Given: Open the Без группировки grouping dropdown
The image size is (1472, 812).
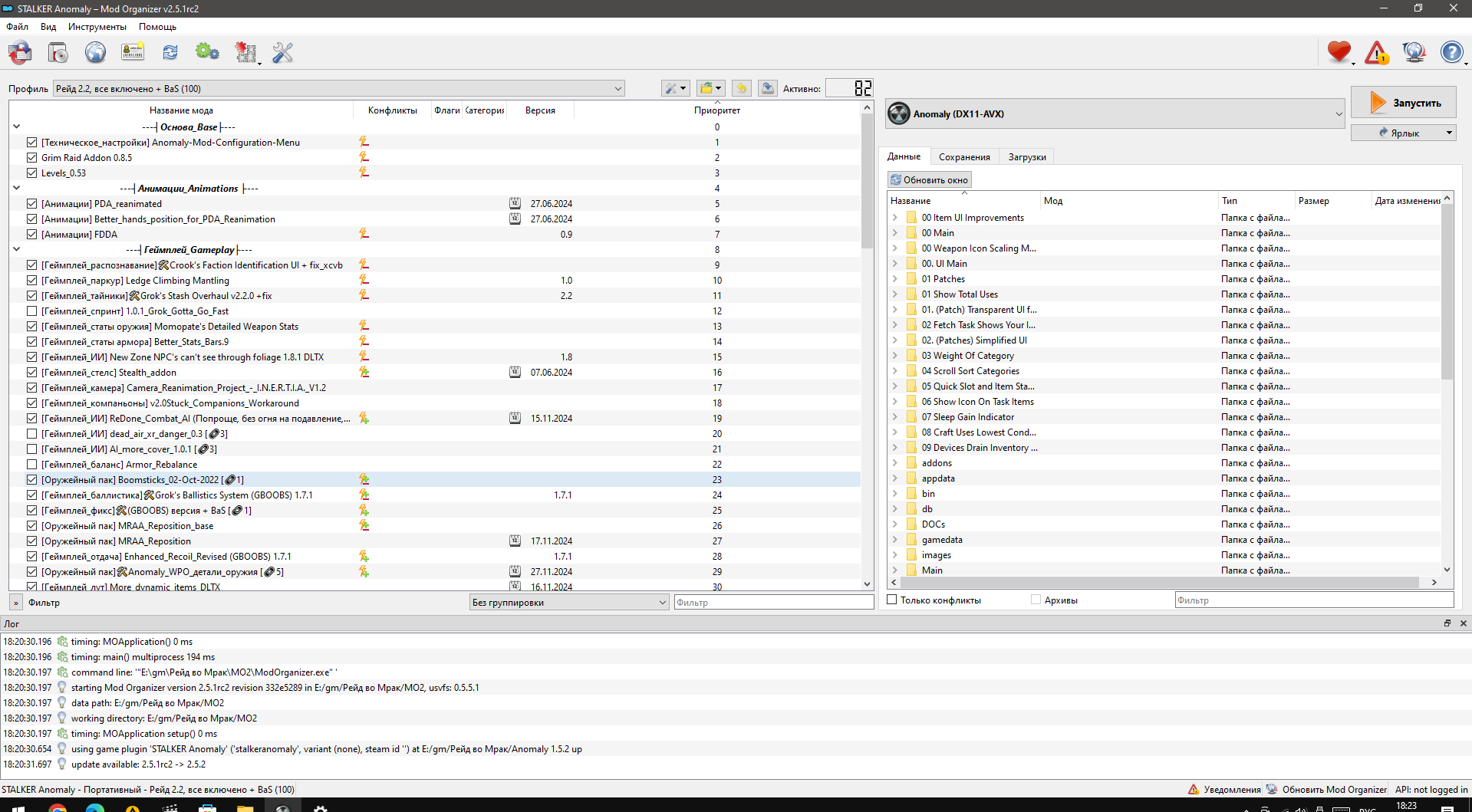Looking at the screenshot, I should point(569,602).
